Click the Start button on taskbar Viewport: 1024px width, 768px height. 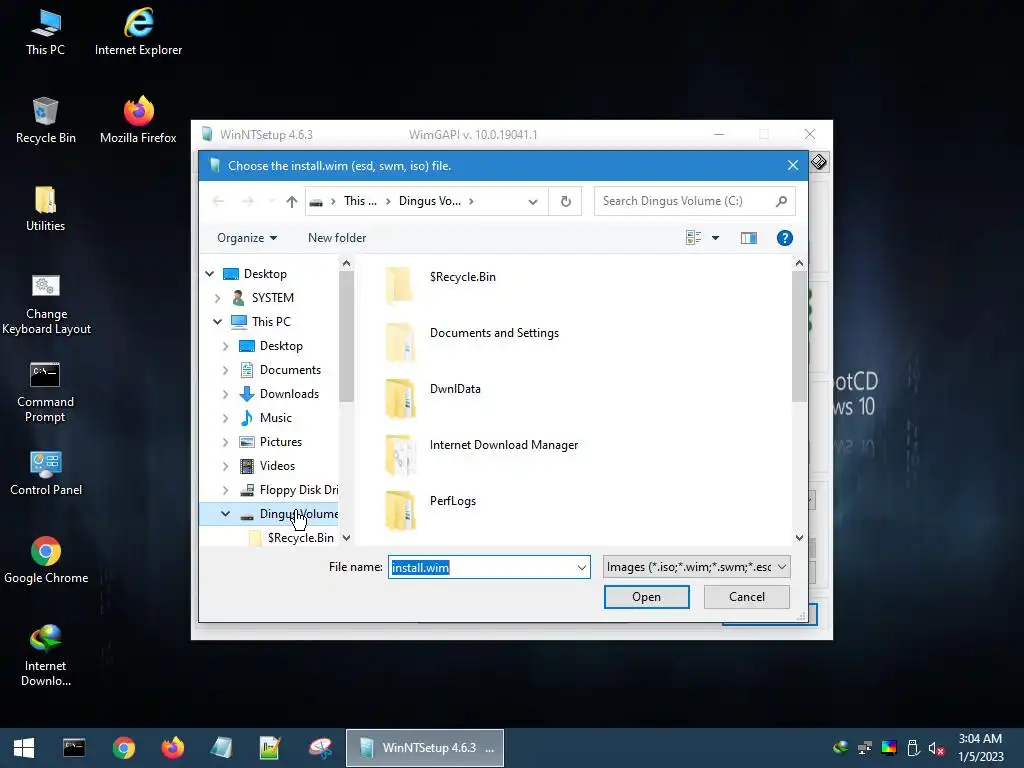pos(24,748)
